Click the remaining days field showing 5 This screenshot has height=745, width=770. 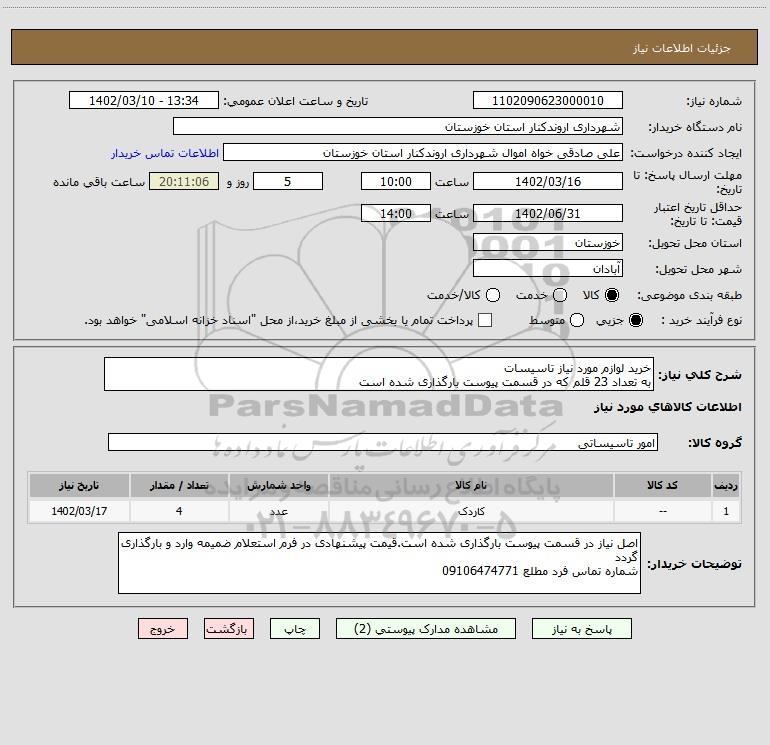point(288,181)
